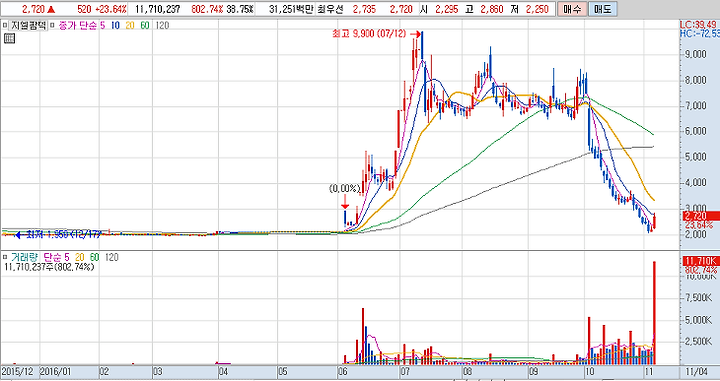Click the red 2,720 current price tag
This screenshot has width=720, height=381.
(x=701, y=216)
